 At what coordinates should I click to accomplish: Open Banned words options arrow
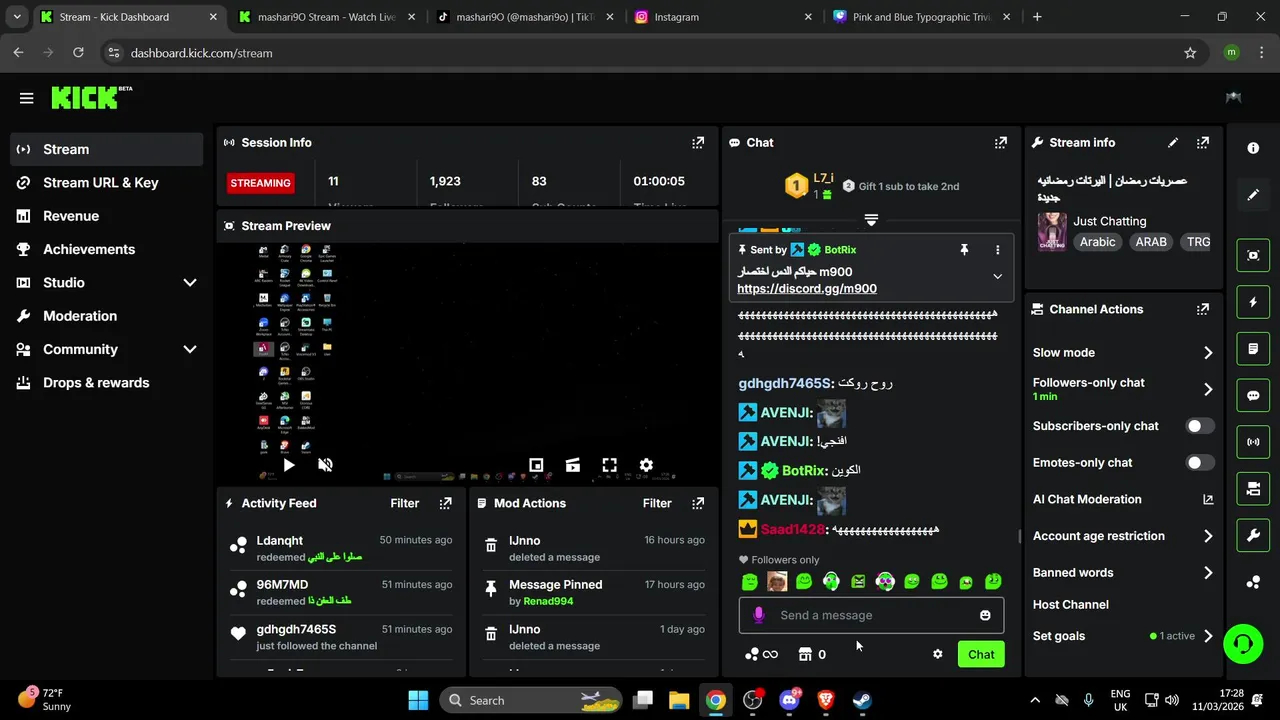(x=1208, y=573)
